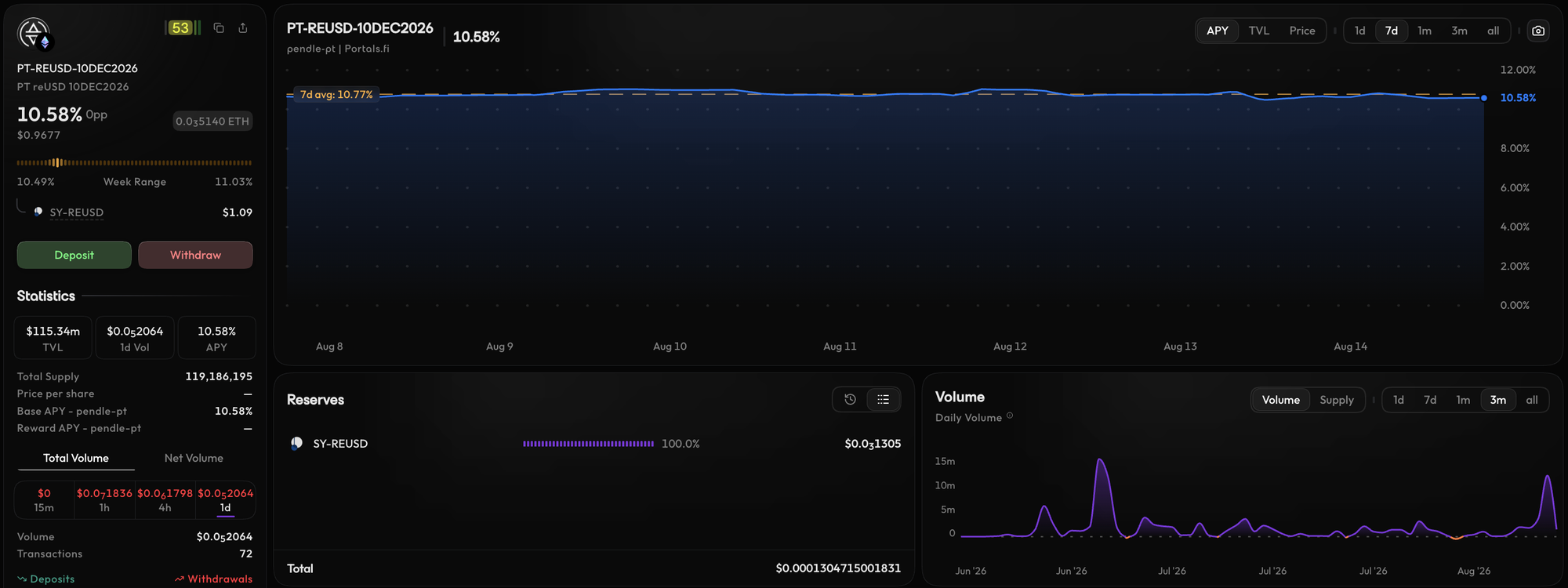Screen dimensions: 1568x588
Task: Open the Net Volume tab
Action: pos(194,458)
